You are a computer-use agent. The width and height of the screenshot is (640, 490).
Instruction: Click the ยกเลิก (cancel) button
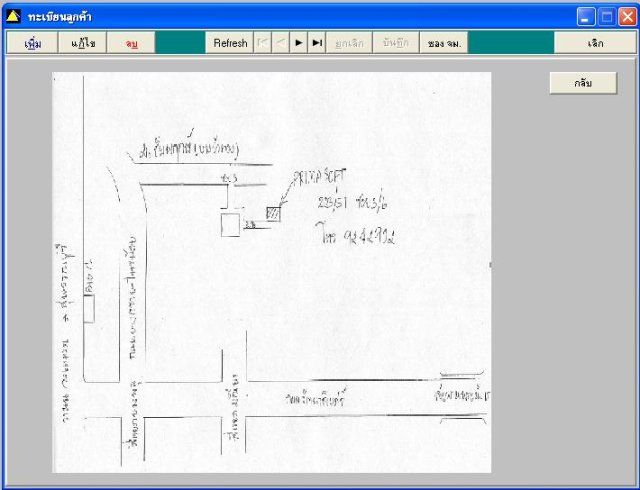(x=349, y=42)
